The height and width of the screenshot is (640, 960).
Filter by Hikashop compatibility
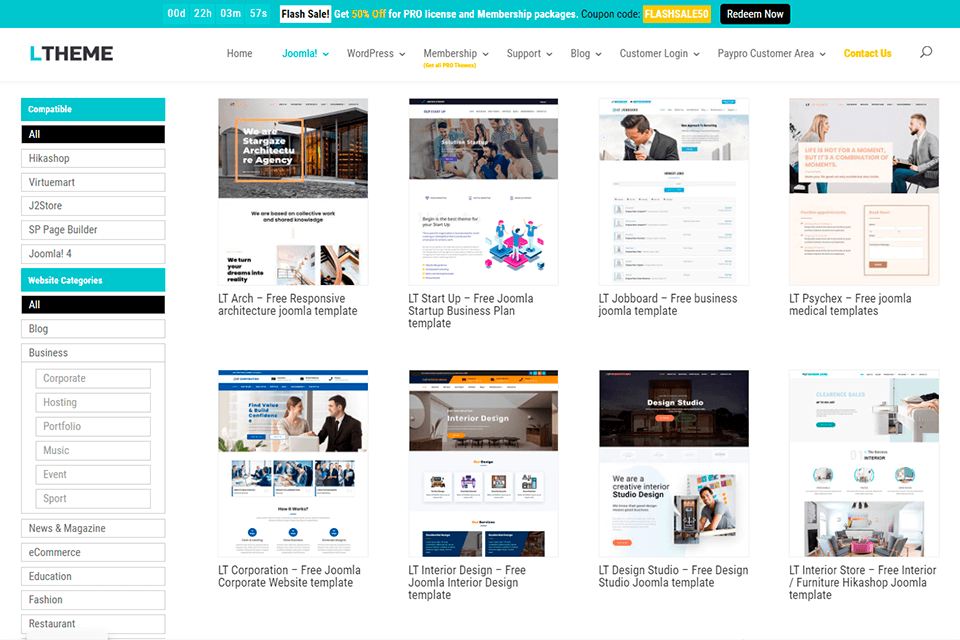click(x=93, y=158)
